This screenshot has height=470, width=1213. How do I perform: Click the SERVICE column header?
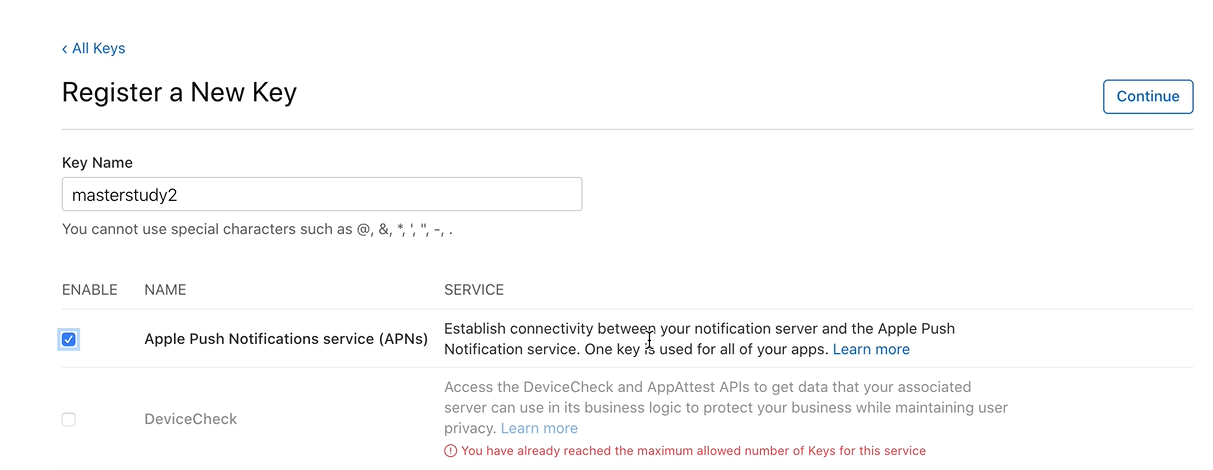click(474, 290)
